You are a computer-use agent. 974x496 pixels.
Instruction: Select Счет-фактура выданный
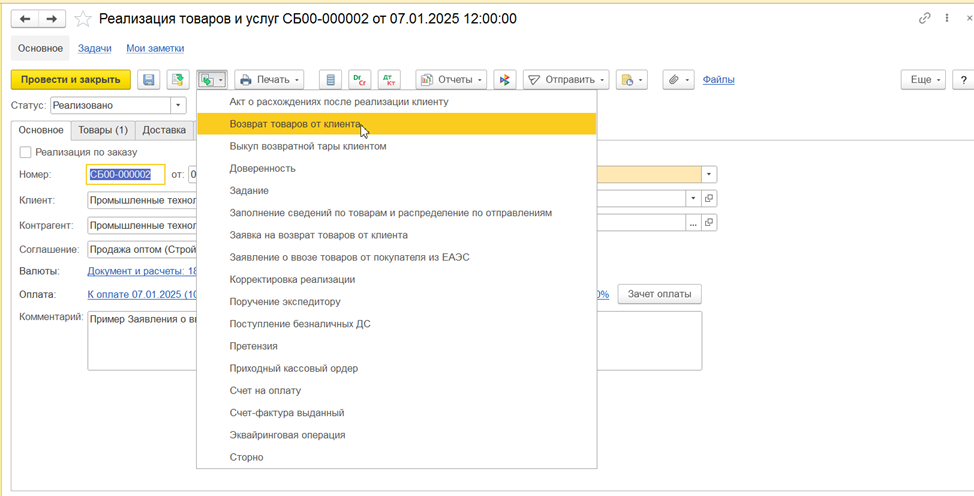click(x=396, y=413)
